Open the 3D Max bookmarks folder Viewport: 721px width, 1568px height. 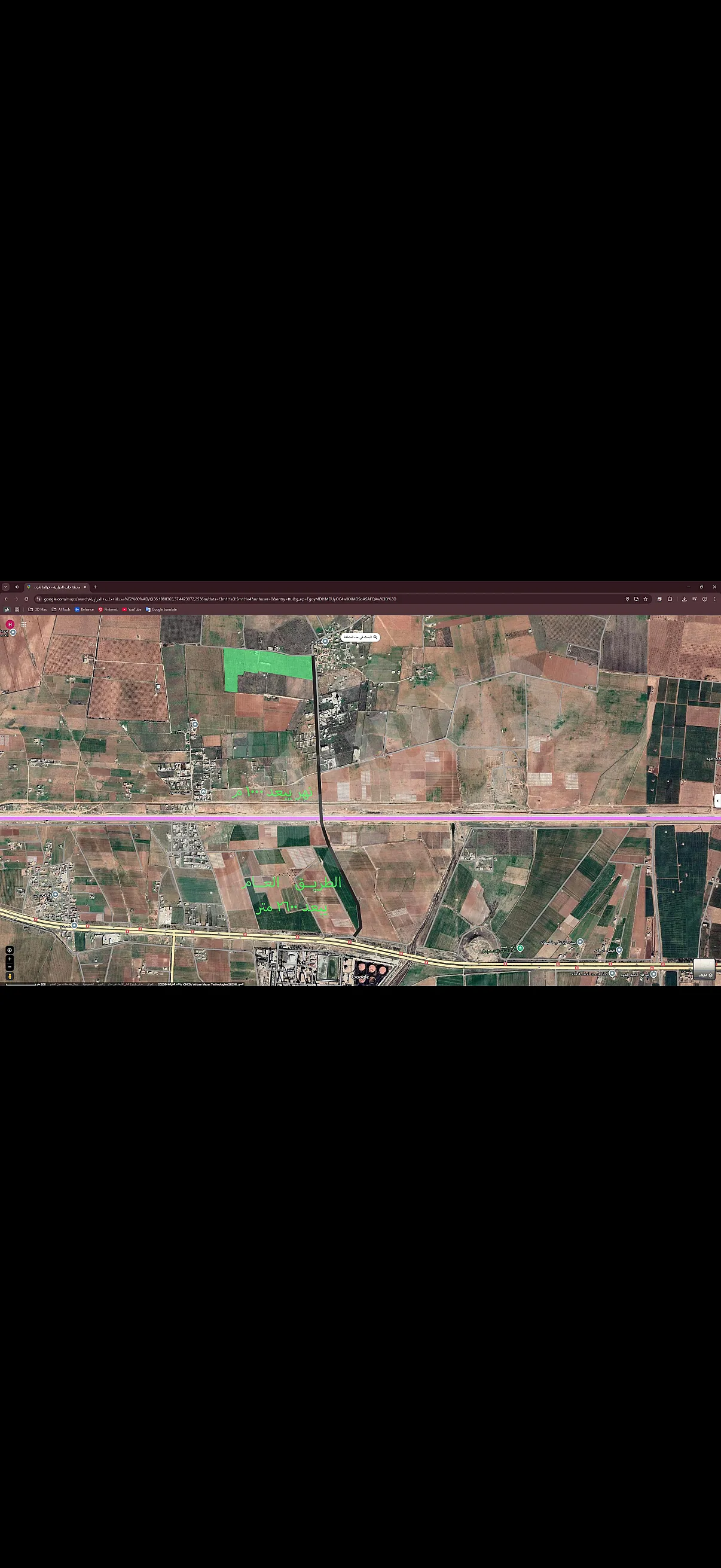(37, 609)
